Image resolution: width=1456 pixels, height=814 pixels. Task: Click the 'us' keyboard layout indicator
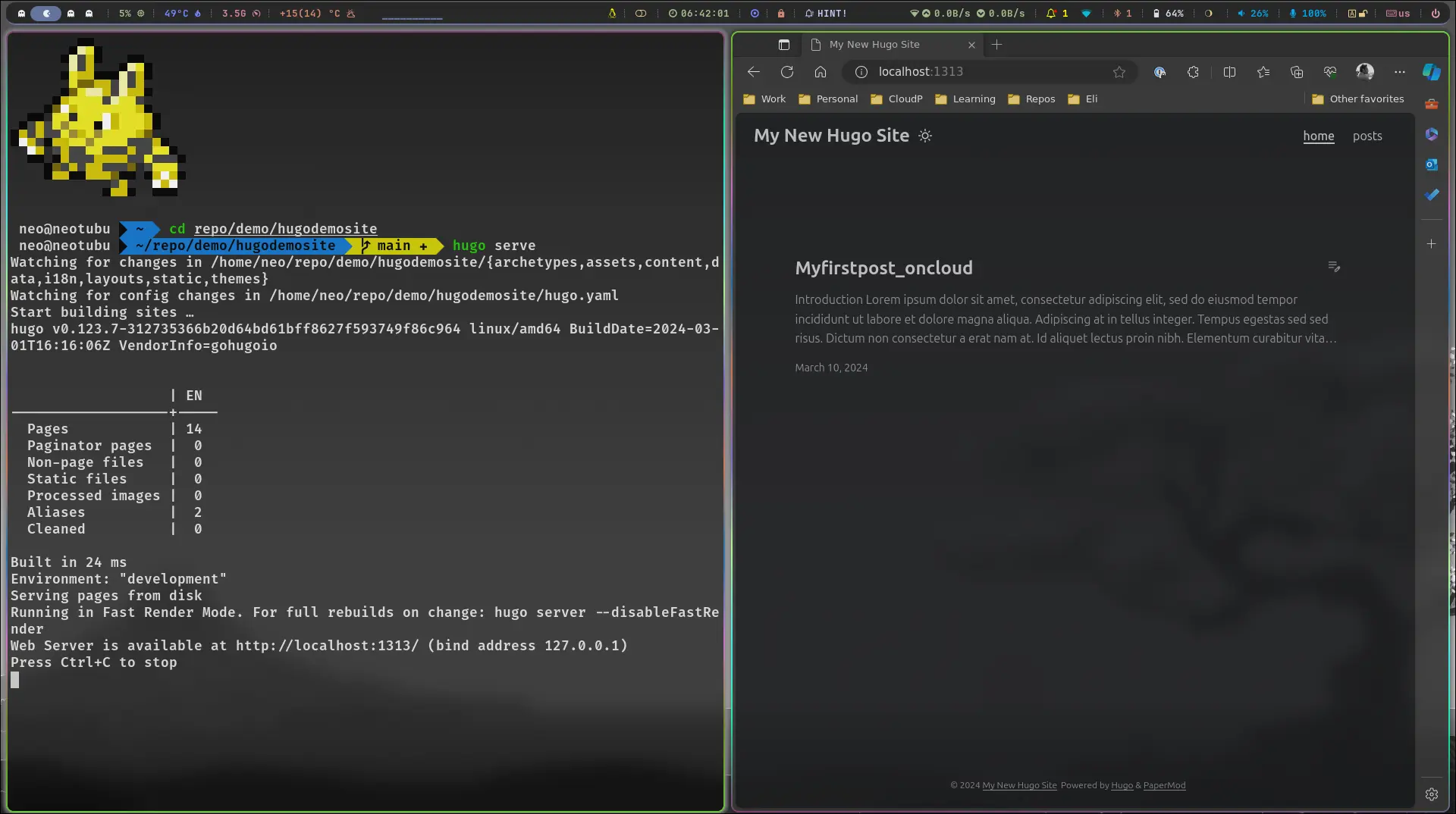(x=1398, y=13)
